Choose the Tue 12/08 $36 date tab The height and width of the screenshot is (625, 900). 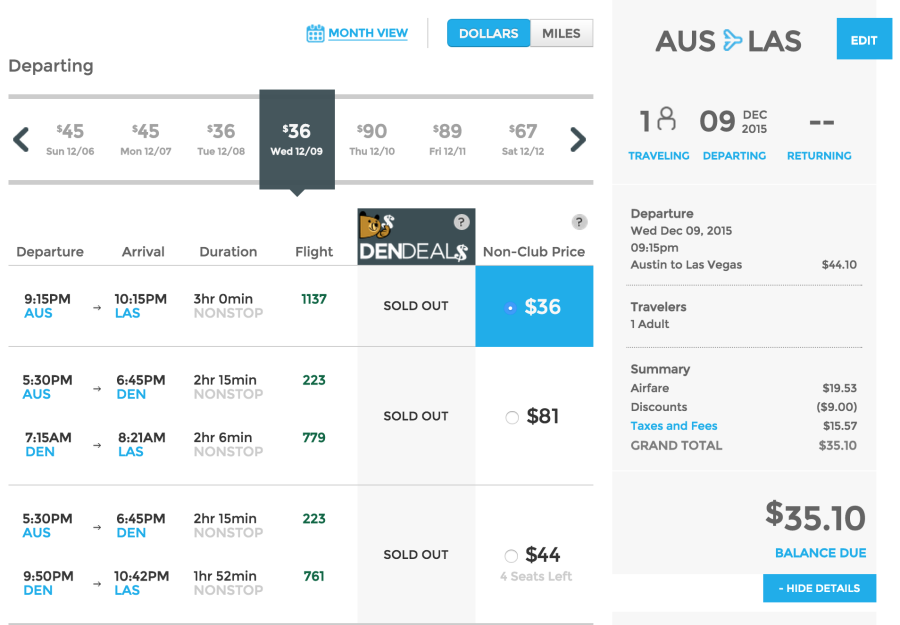(x=221, y=140)
